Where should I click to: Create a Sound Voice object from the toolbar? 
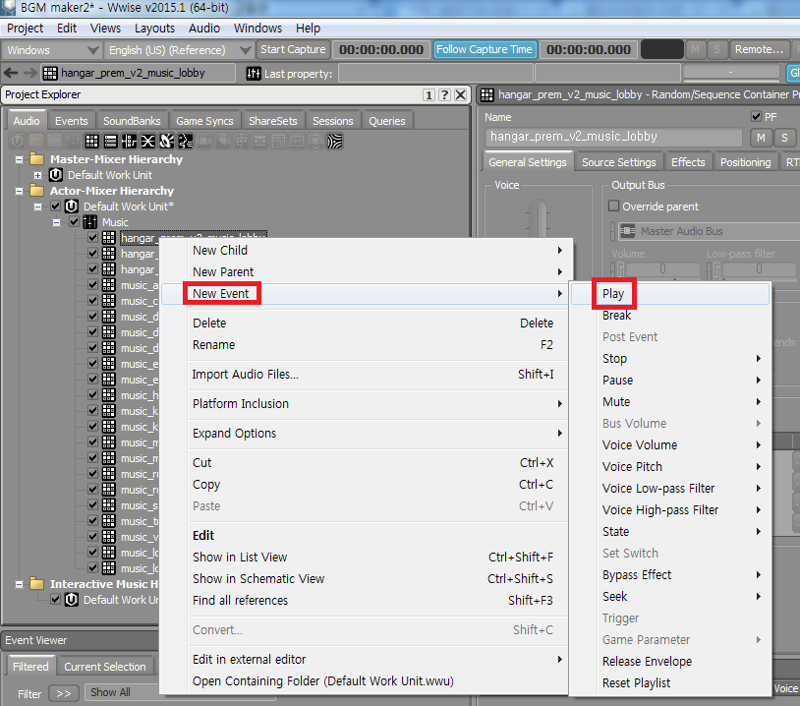[x=185, y=141]
